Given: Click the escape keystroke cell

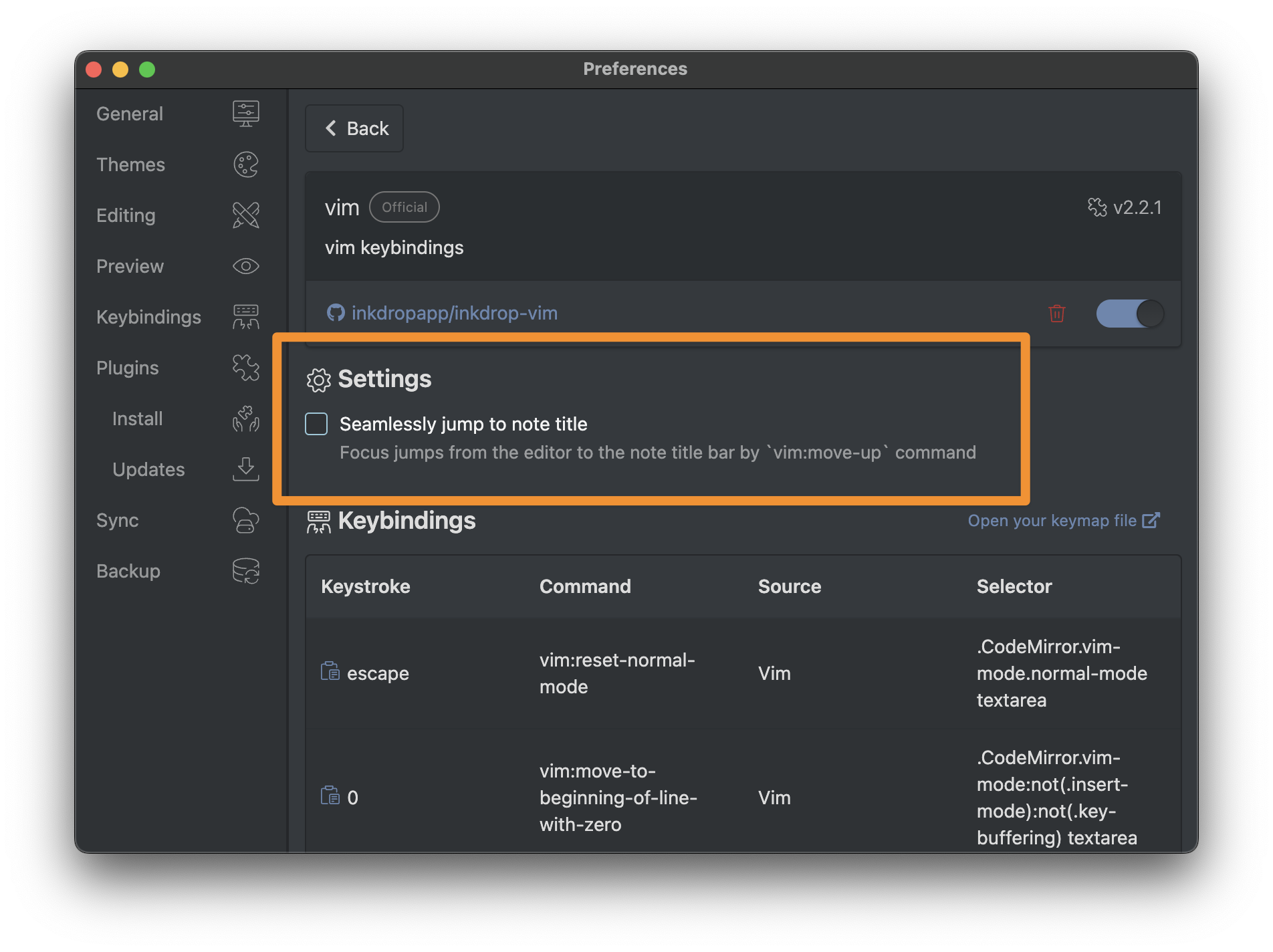Looking at the screenshot, I should (378, 673).
